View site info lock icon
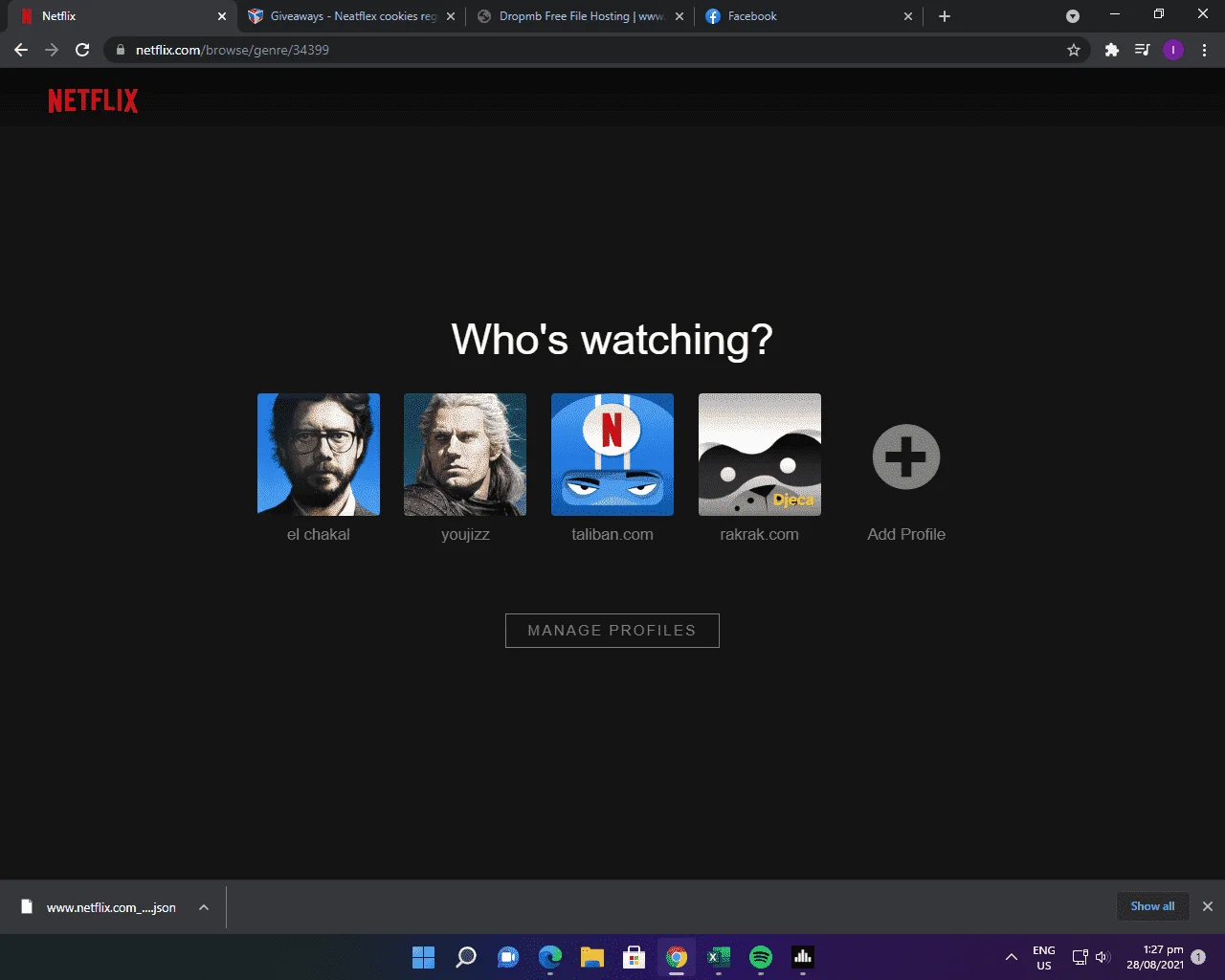 pyautogui.click(x=121, y=50)
